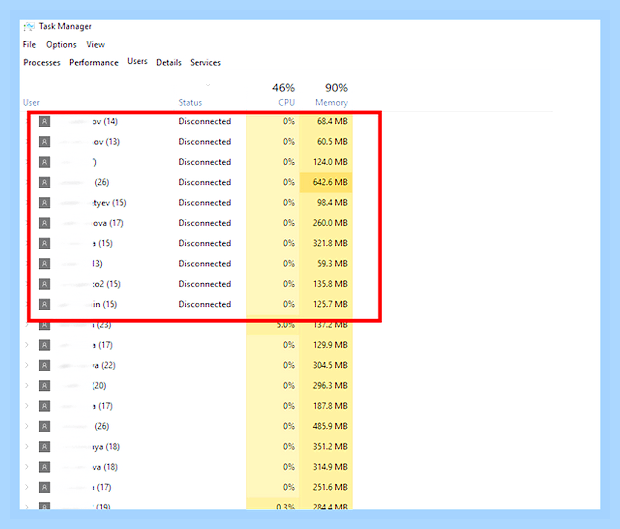Image resolution: width=620 pixels, height=529 pixels.
Task: Click user icon in the 304.5 MB row
Action: point(45,365)
